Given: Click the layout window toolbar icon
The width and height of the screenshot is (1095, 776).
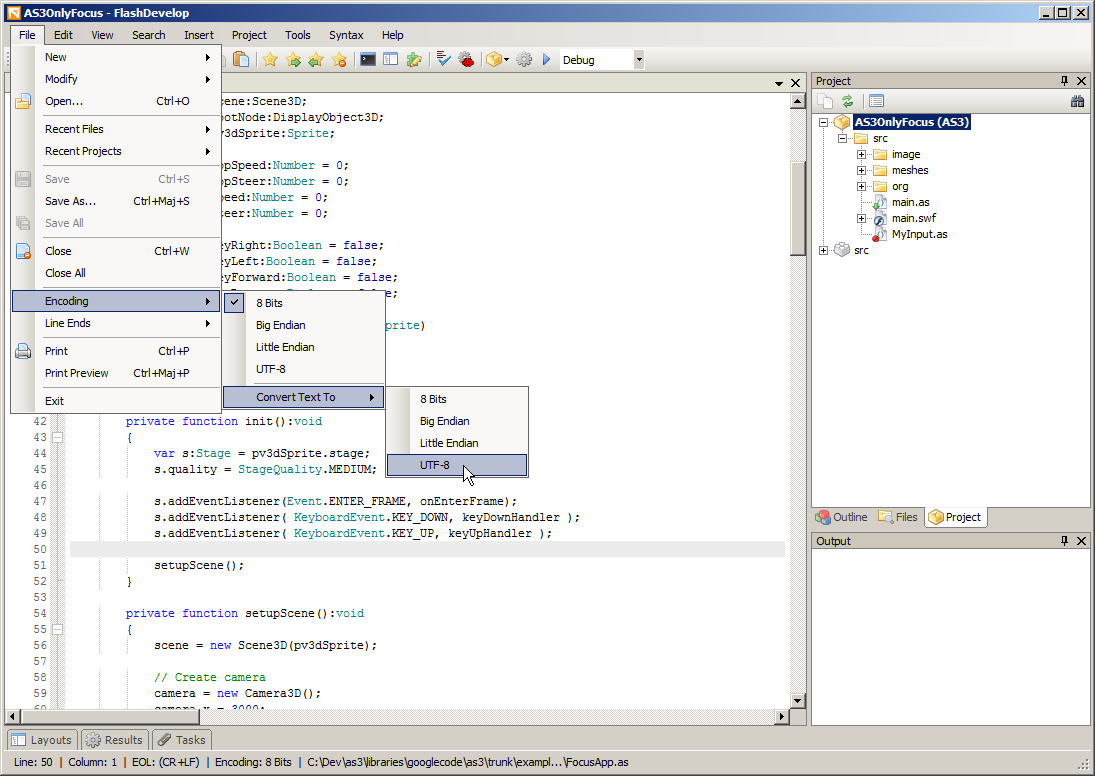Looking at the screenshot, I should (391, 60).
